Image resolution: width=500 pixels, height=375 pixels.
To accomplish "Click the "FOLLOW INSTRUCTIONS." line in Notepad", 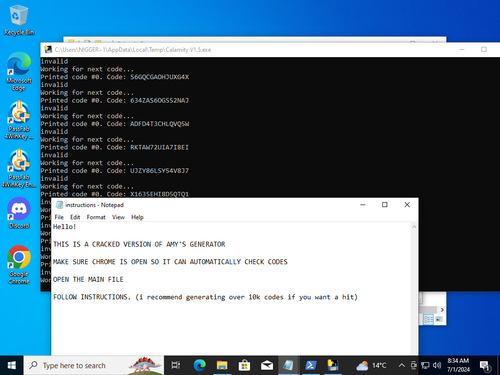I will (205, 297).
